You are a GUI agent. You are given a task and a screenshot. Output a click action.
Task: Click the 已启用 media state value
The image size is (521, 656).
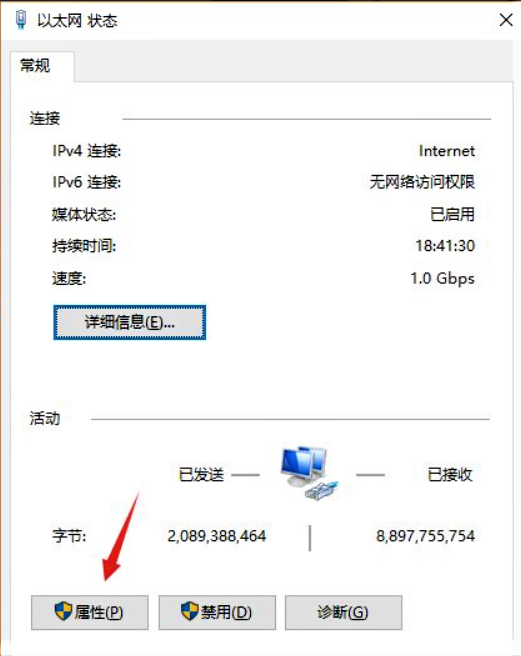click(452, 215)
